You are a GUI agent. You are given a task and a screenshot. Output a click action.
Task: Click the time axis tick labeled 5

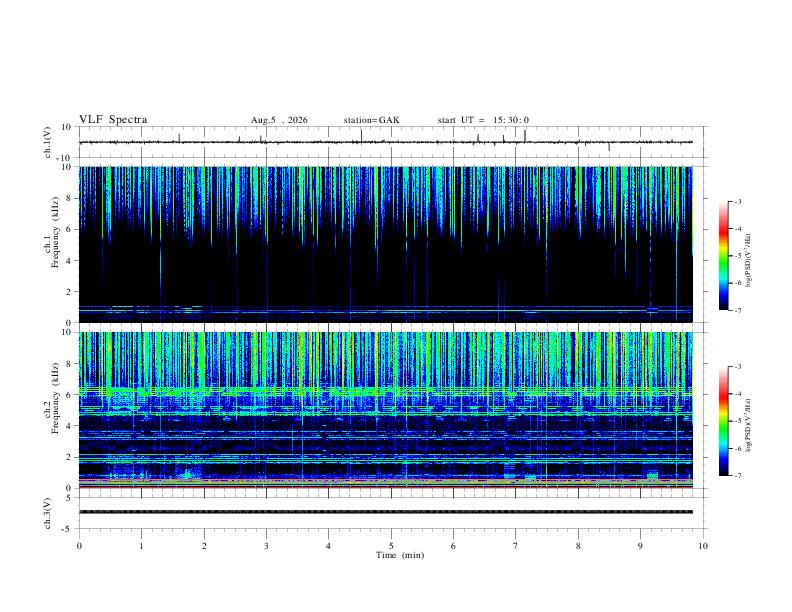[391, 546]
